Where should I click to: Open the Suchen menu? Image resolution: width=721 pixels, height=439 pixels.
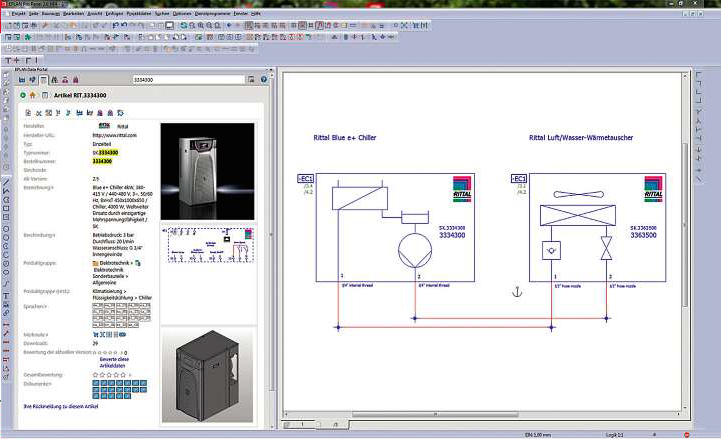tap(162, 14)
